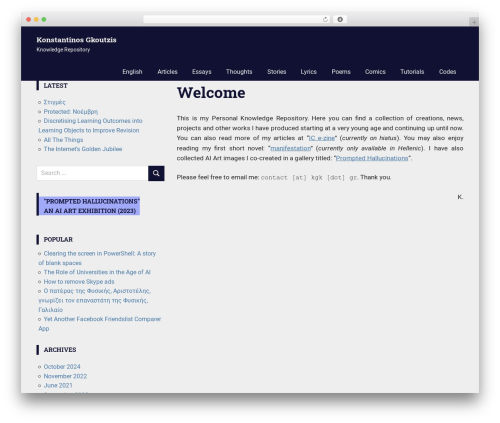Viewport: 500px width, 423px height.
Task: Go to Essays section
Action: [x=201, y=72]
